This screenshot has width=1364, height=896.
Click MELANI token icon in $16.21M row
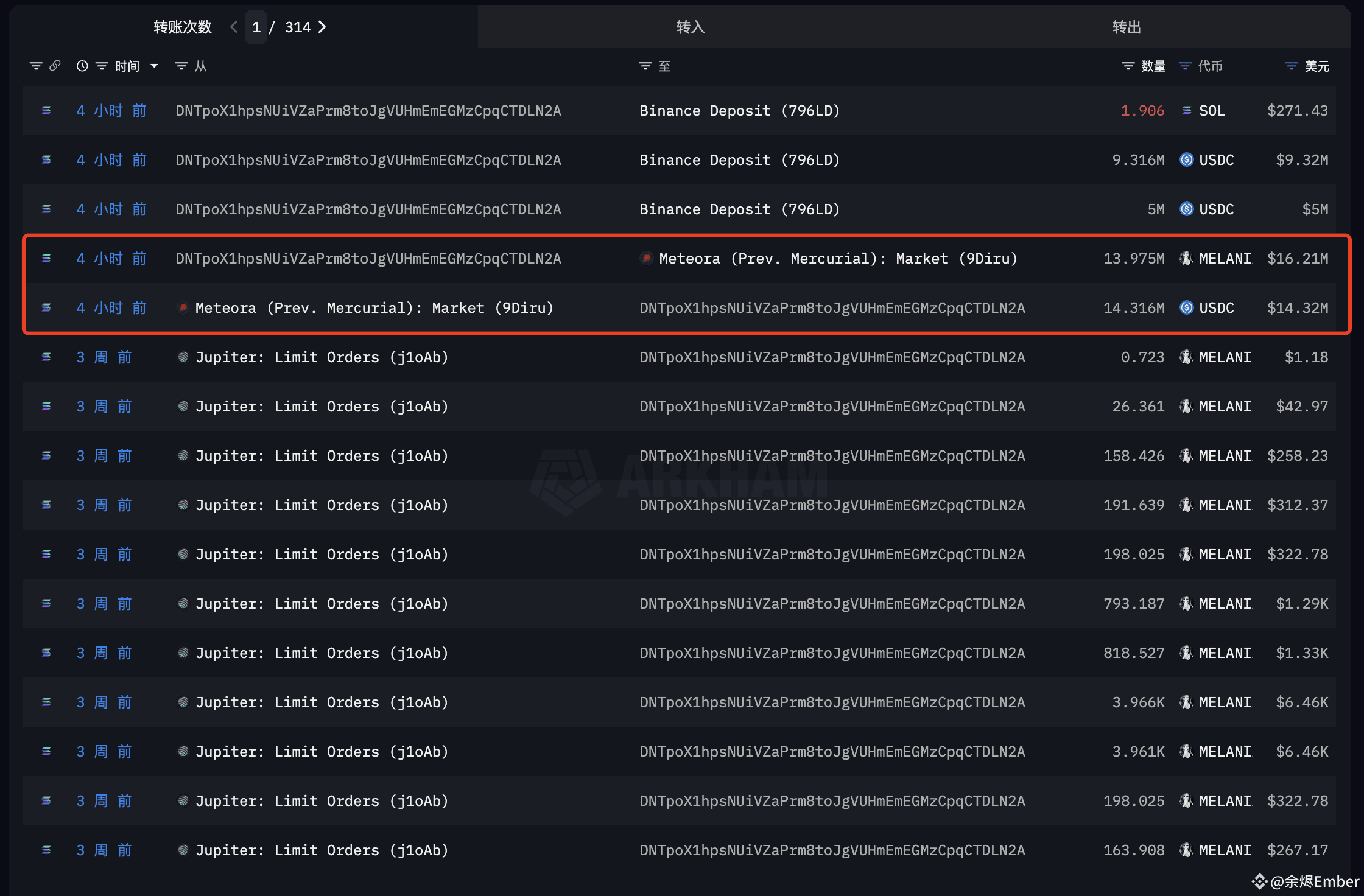1186,259
